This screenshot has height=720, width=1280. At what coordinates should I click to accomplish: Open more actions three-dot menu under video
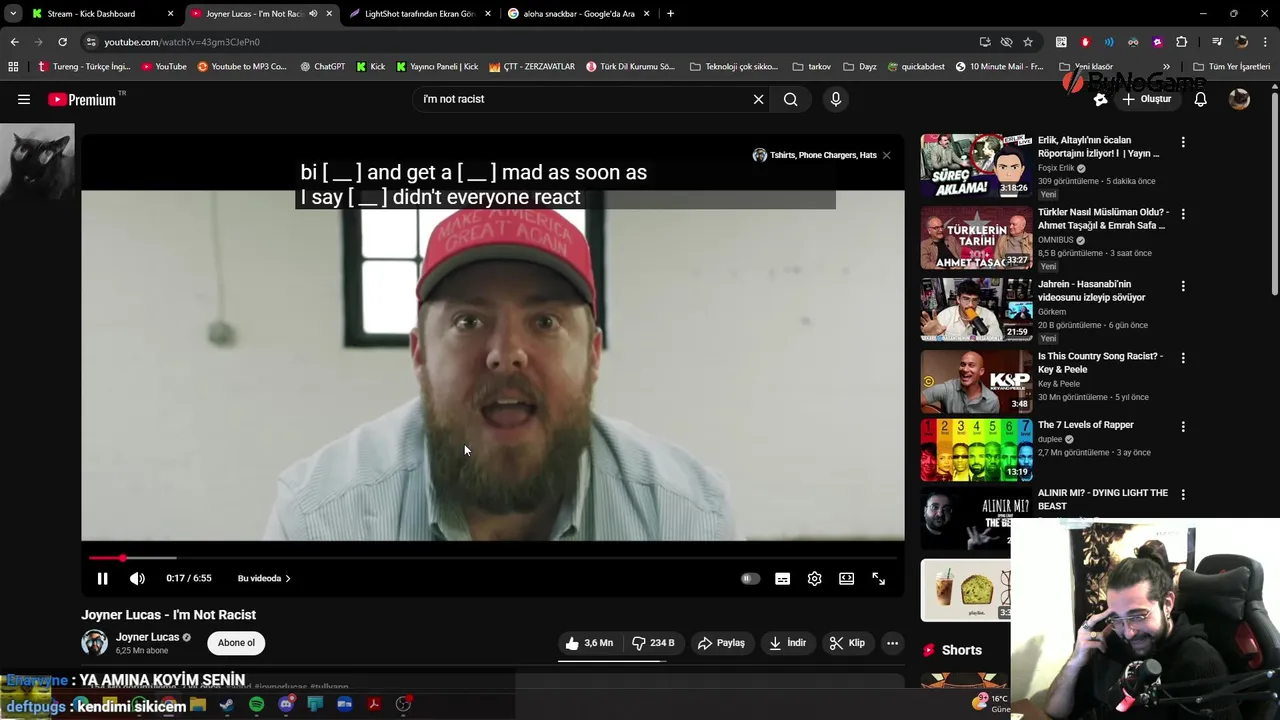[892, 643]
